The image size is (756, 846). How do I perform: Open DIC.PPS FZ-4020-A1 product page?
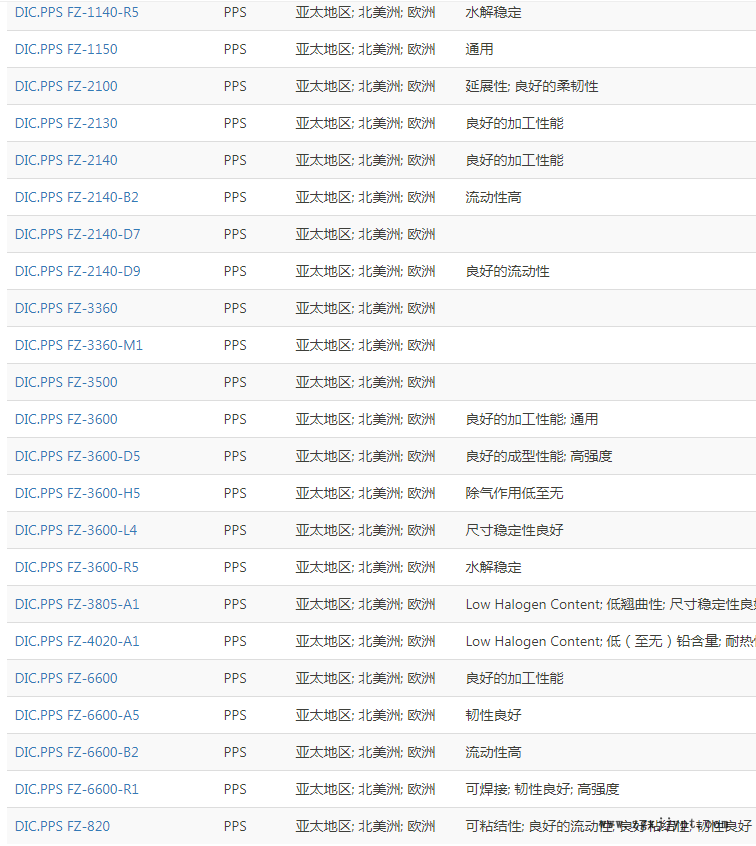click(x=77, y=642)
